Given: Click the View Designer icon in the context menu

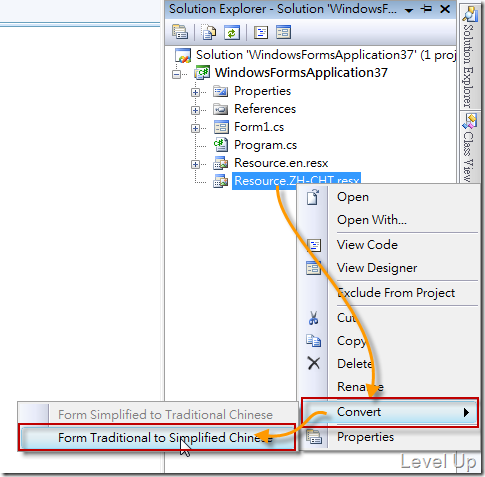Looking at the screenshot, I should click(313, 268).
